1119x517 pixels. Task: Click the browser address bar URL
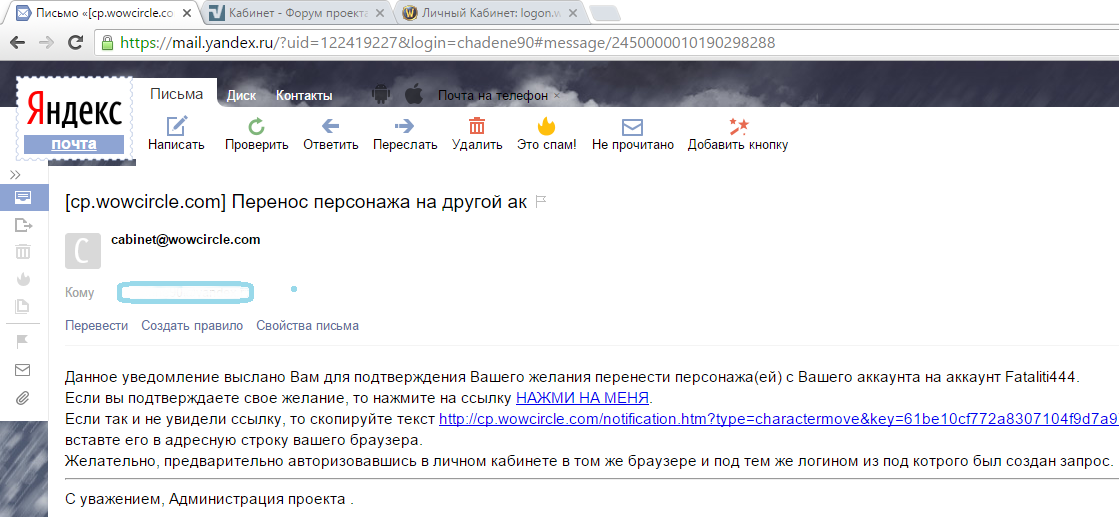447,43
